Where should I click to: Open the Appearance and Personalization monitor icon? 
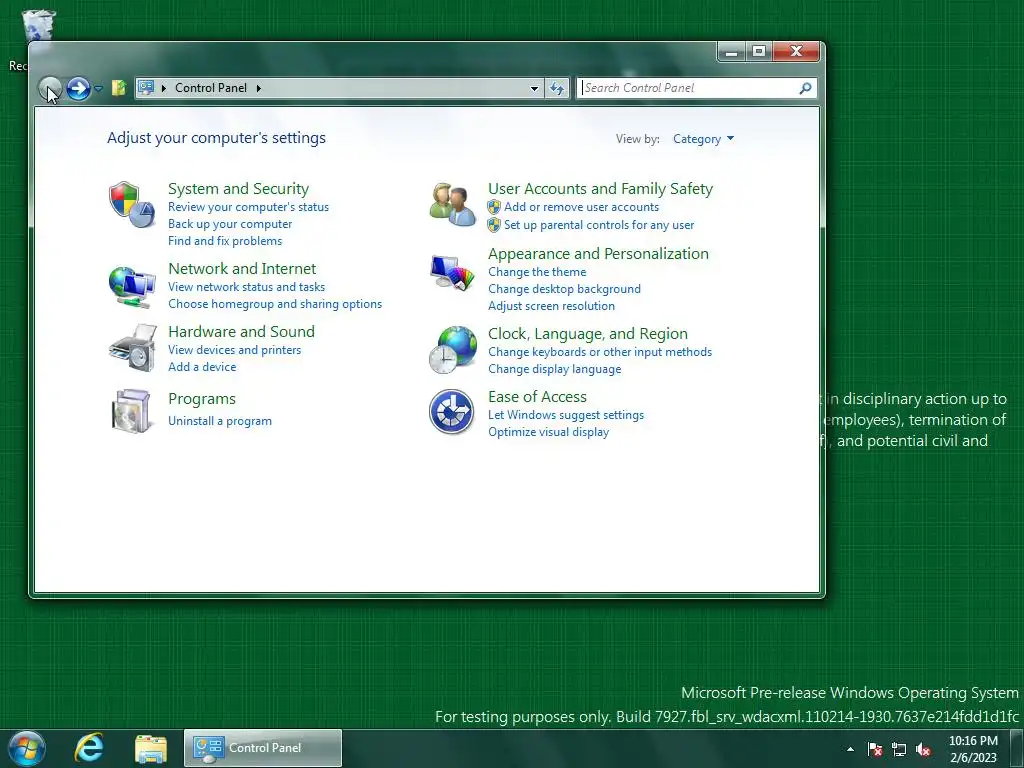pos(452,273)
